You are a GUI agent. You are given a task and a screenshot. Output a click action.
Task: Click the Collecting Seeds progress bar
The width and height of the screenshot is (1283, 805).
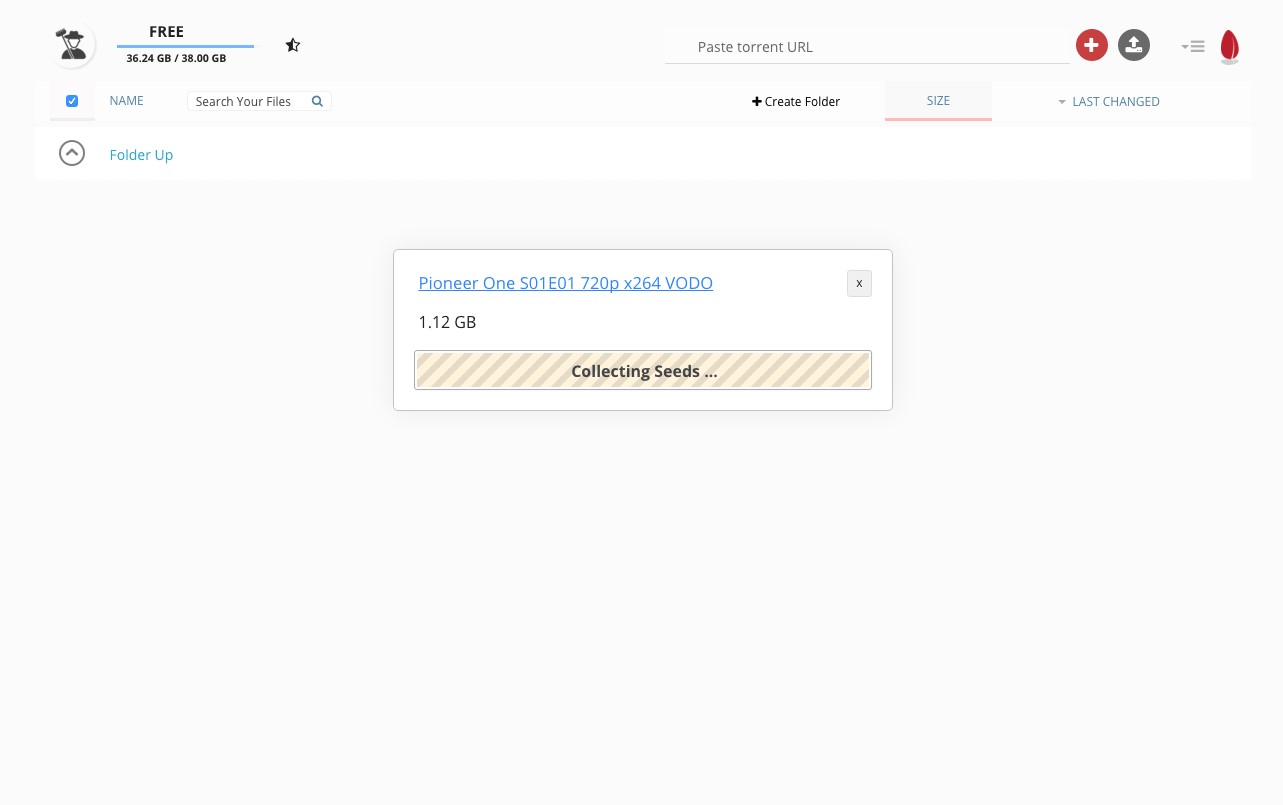click(x=643, y=370)
